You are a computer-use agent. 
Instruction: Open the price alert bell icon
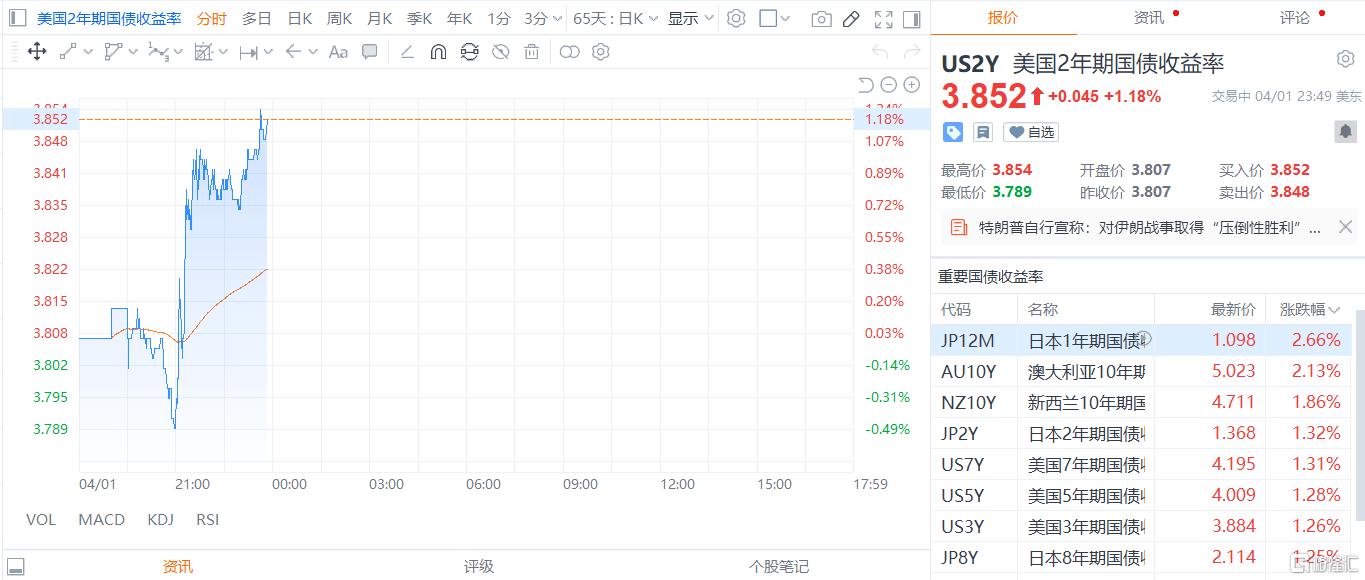1345,132
